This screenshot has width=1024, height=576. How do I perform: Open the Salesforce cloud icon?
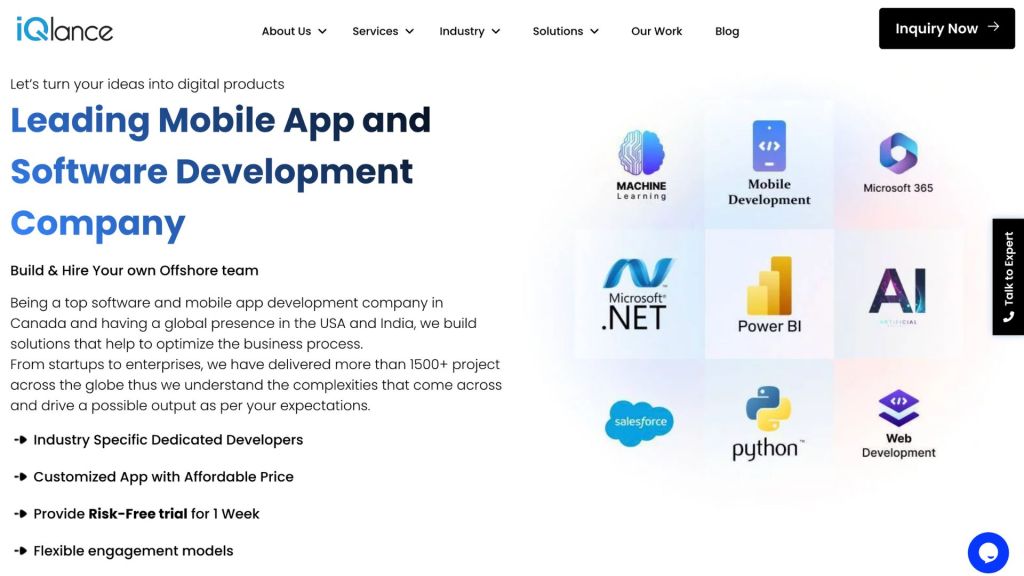(x=639, y=423)
